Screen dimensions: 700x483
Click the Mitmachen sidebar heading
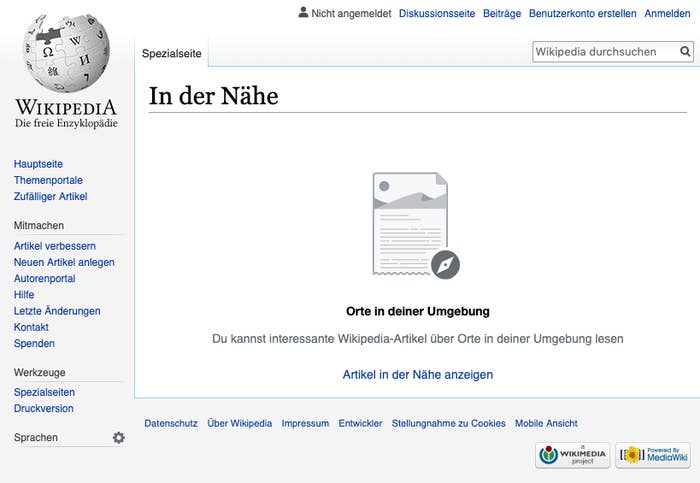pyautogui.click(x=39, y=225)
